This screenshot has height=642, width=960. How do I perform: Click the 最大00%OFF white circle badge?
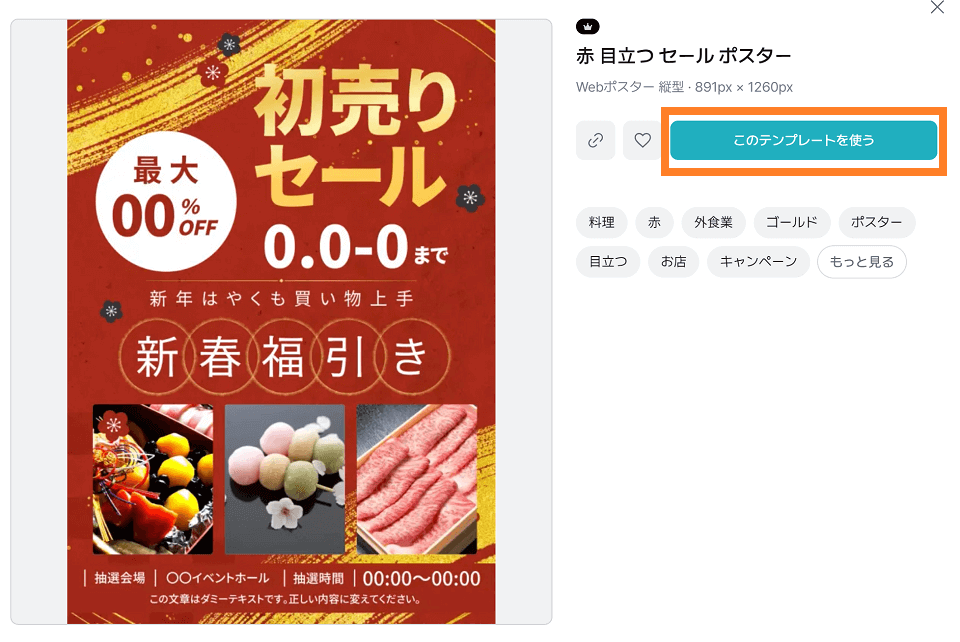pyautogui.click(x=166, y=201)
